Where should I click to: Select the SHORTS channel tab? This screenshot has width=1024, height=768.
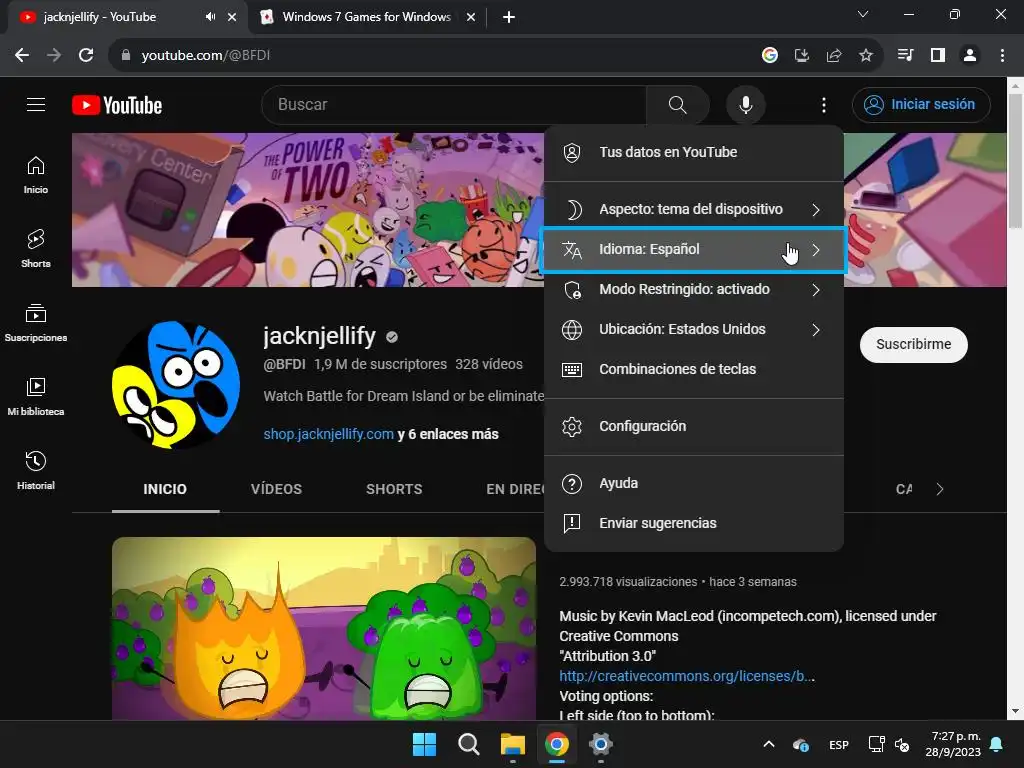click(394, 489)
